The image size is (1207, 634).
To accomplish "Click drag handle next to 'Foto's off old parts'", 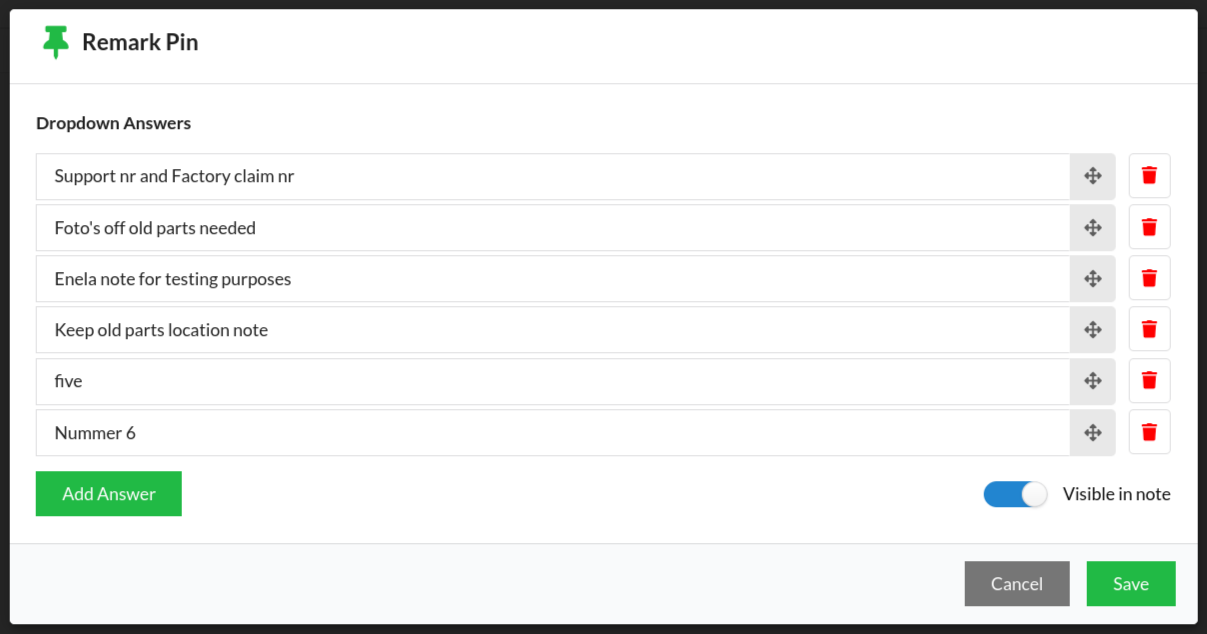I will (x=1092, y=227).
